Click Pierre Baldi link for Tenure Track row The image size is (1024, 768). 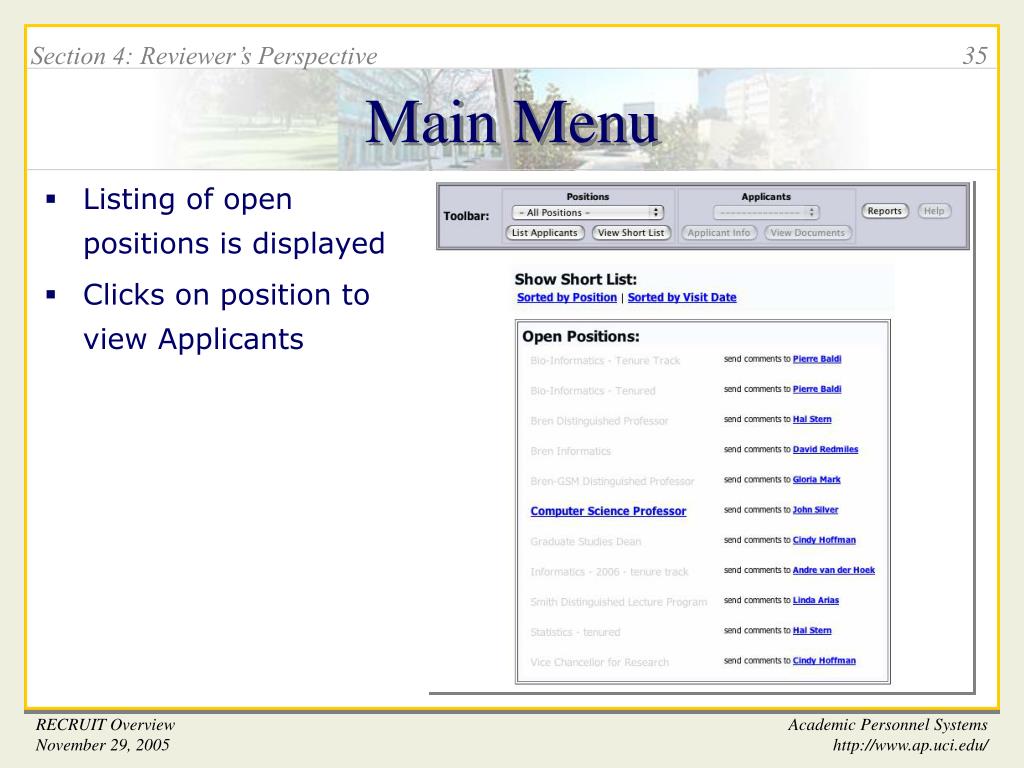point(816,359)
